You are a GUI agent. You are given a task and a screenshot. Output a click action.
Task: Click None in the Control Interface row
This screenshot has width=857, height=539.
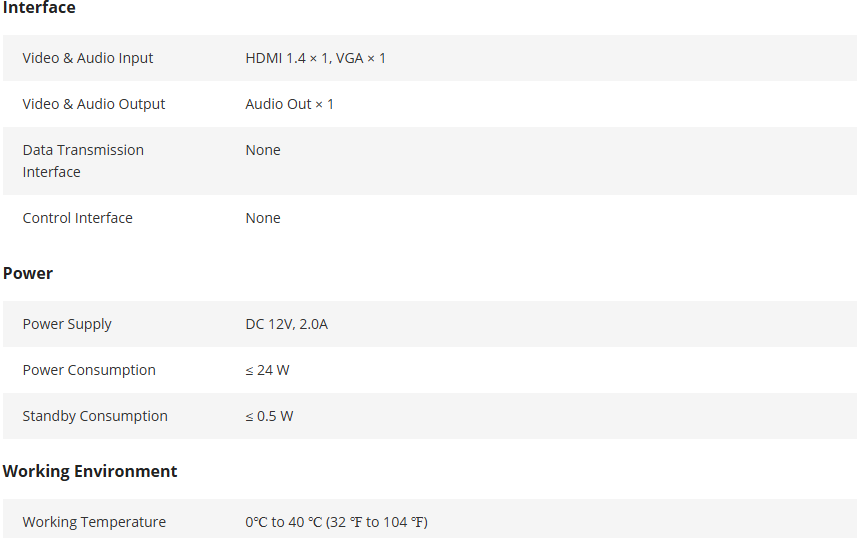pyautogui.click(x=263, y=218)
